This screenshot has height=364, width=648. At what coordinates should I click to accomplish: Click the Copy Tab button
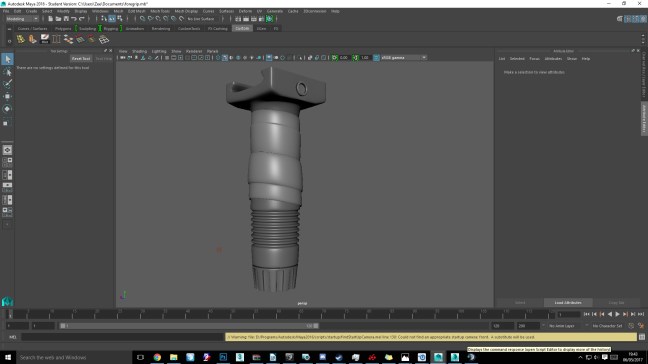[x=616, y=303]
